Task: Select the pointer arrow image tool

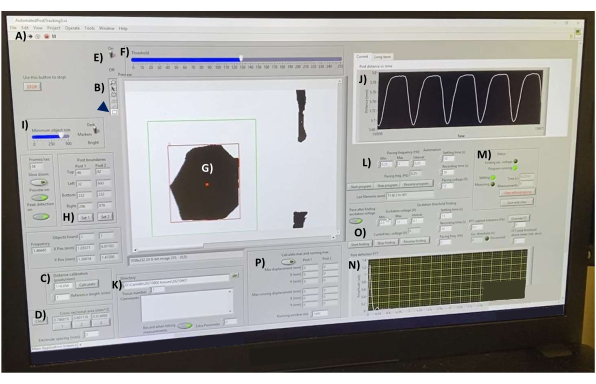Action: point(113,89)
